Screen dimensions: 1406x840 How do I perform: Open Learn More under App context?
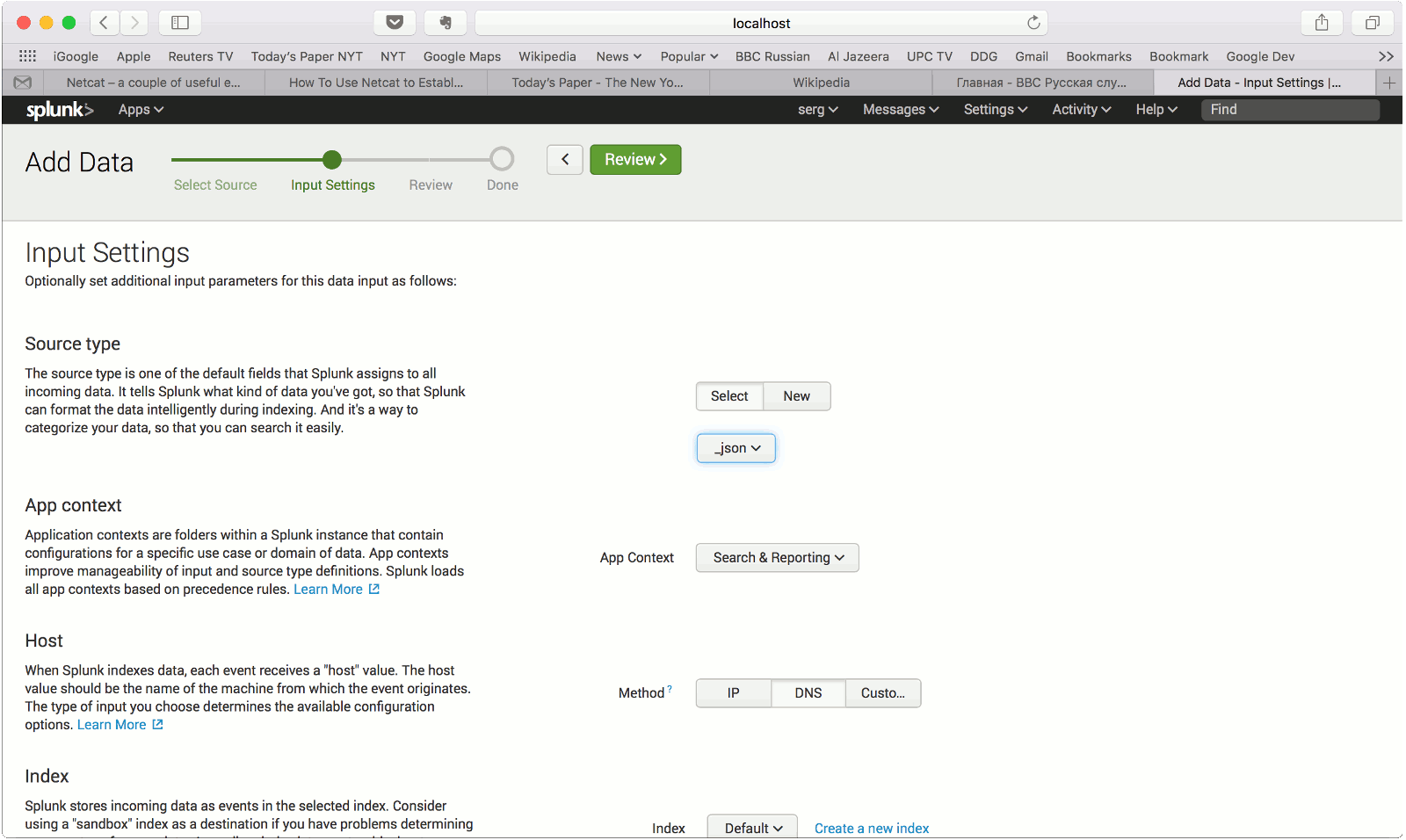pyautogui.click(x=328, y=590)
